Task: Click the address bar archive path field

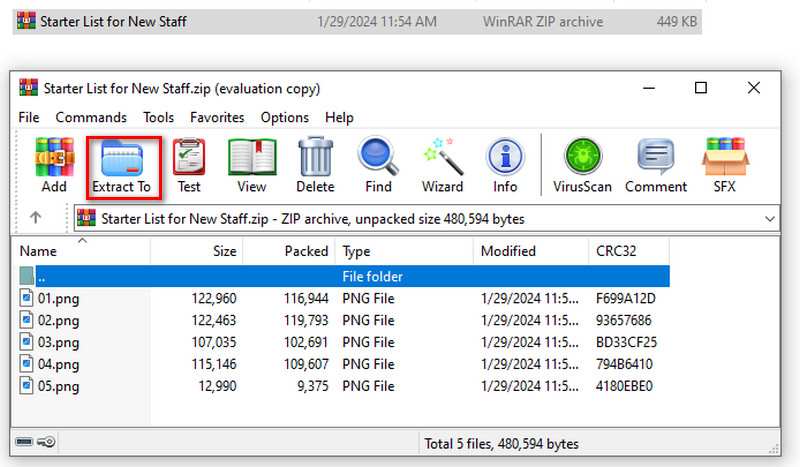Action: click(427, 218)
